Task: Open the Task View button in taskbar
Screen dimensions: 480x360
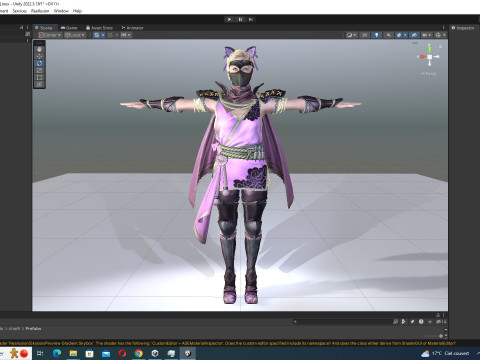Action: [40, 353]
